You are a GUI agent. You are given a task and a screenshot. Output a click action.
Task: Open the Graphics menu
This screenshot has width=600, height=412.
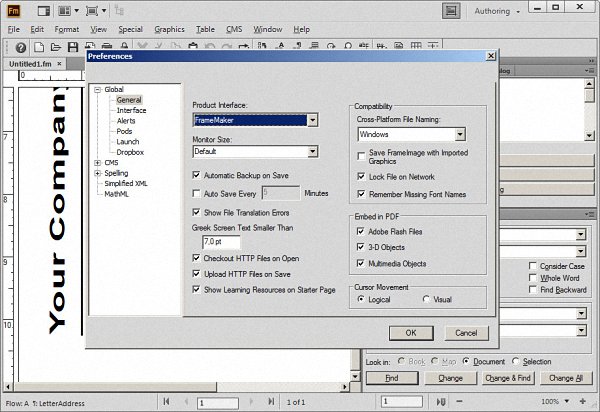pos(169,29)
